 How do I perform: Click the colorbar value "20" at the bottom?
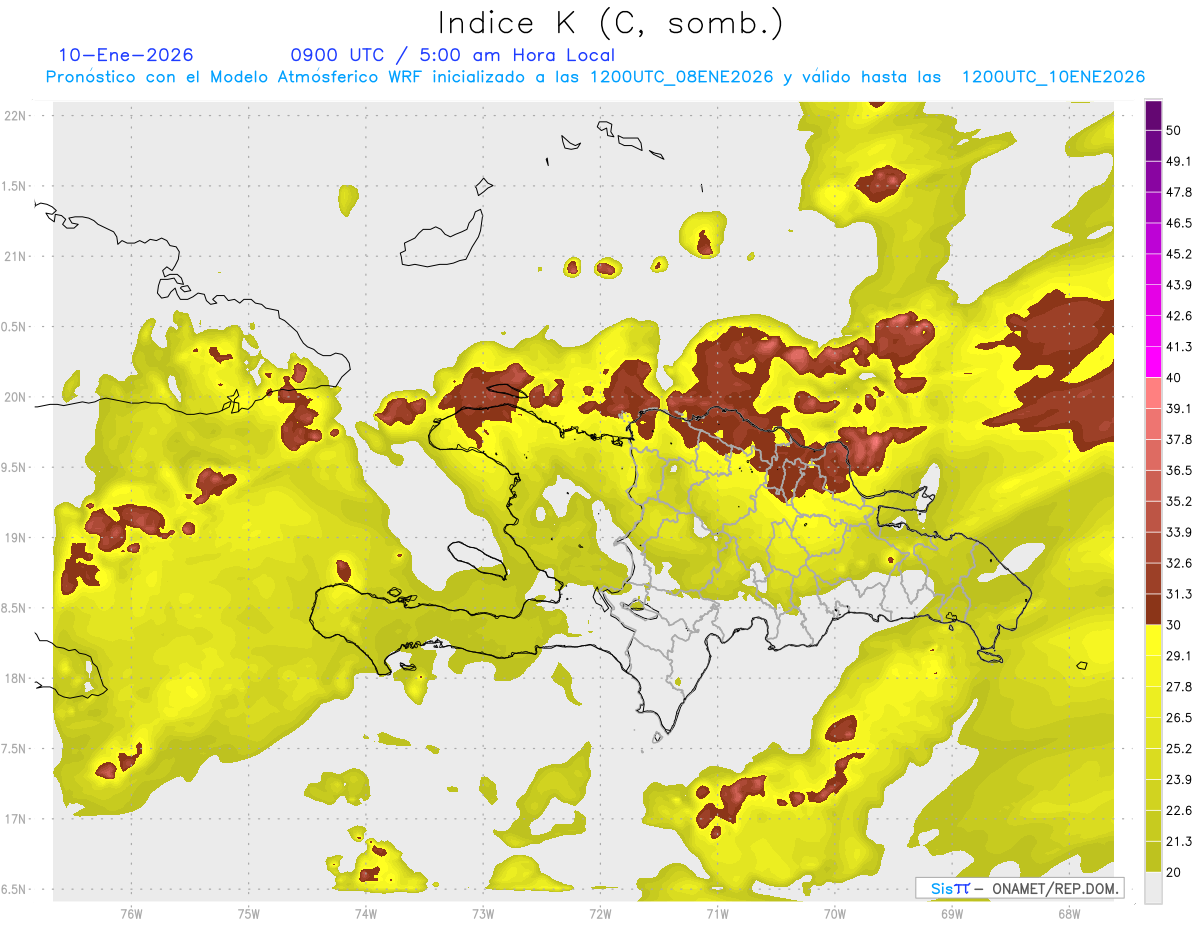tap(1174, 872)
